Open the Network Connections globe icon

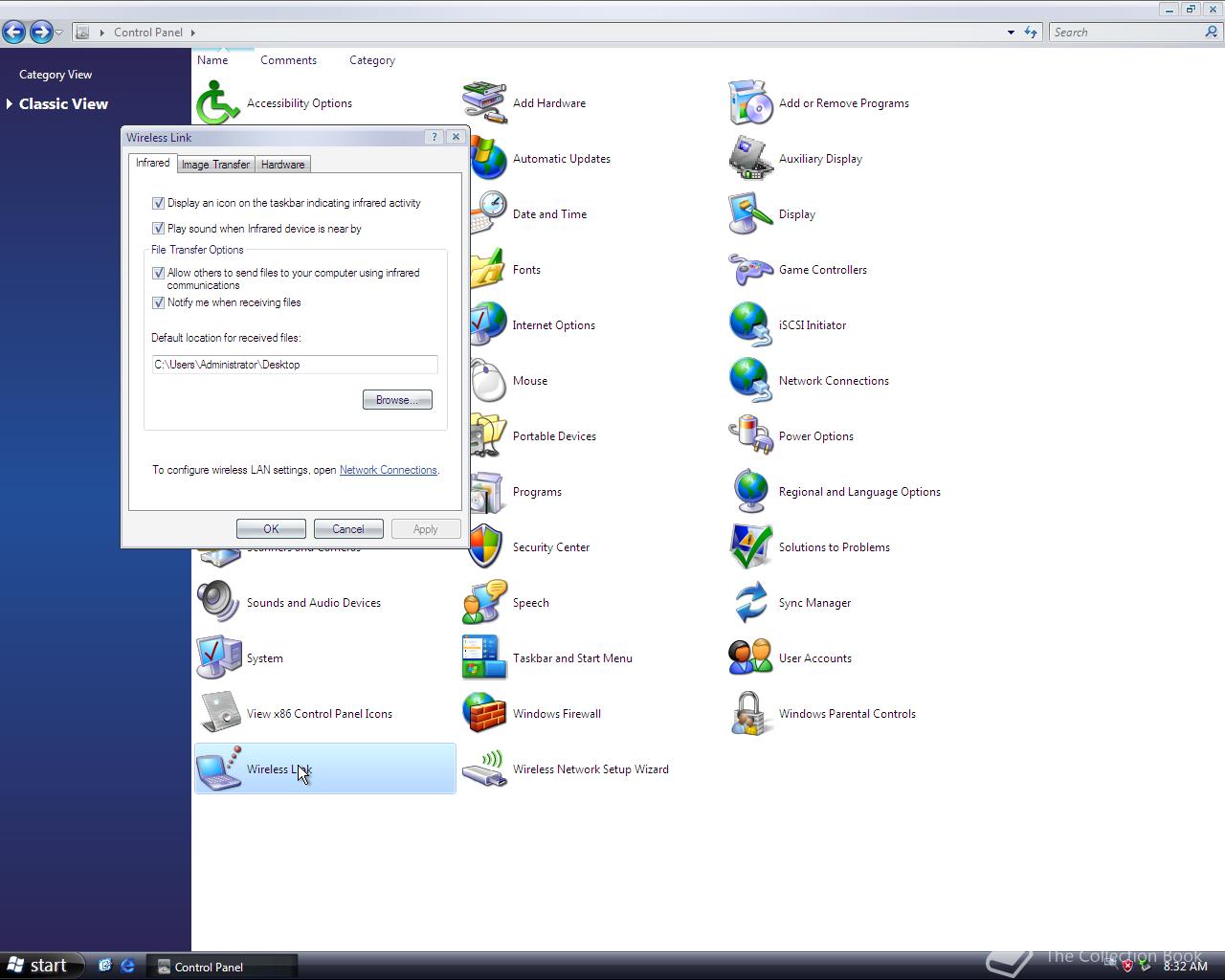pyautogui.click(x=750, y=380)
